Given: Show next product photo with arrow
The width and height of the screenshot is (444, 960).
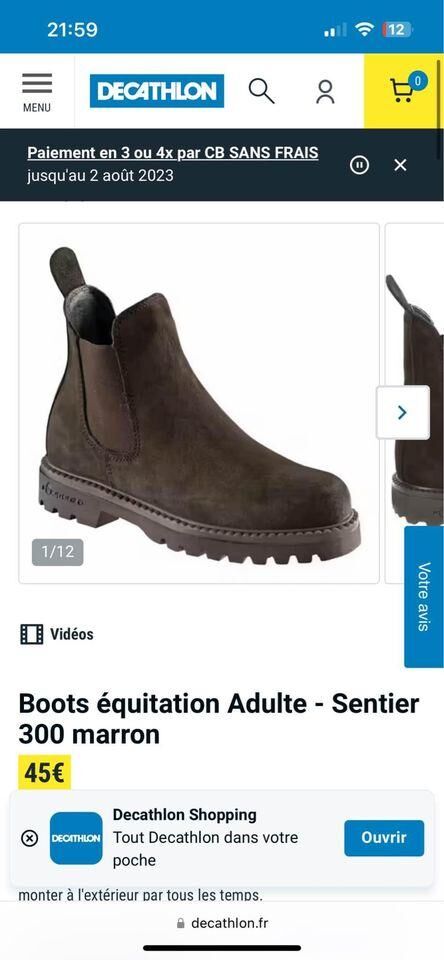Looking at the screenshot, I should tap(402, 413).
